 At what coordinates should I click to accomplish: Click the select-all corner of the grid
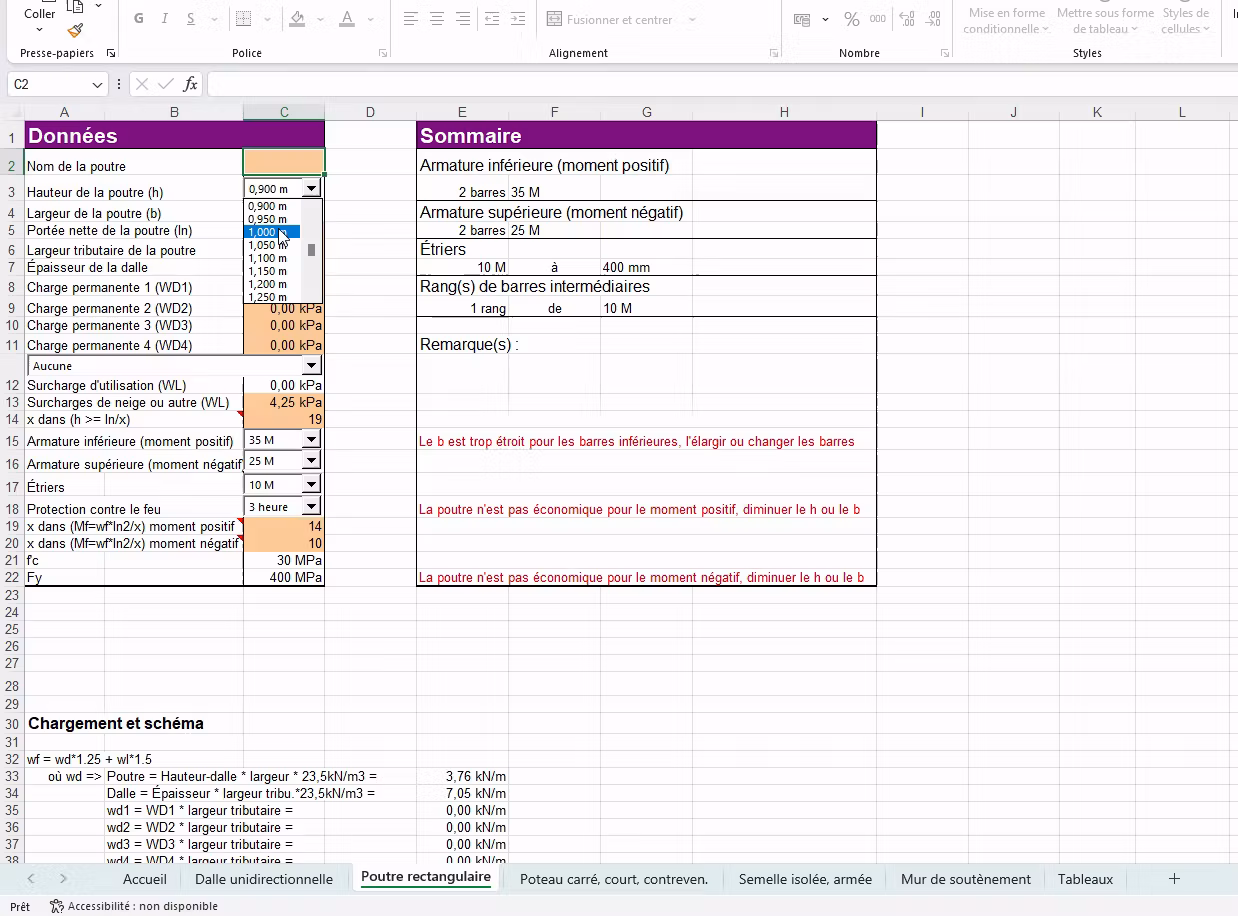click(x=12, y=112)
